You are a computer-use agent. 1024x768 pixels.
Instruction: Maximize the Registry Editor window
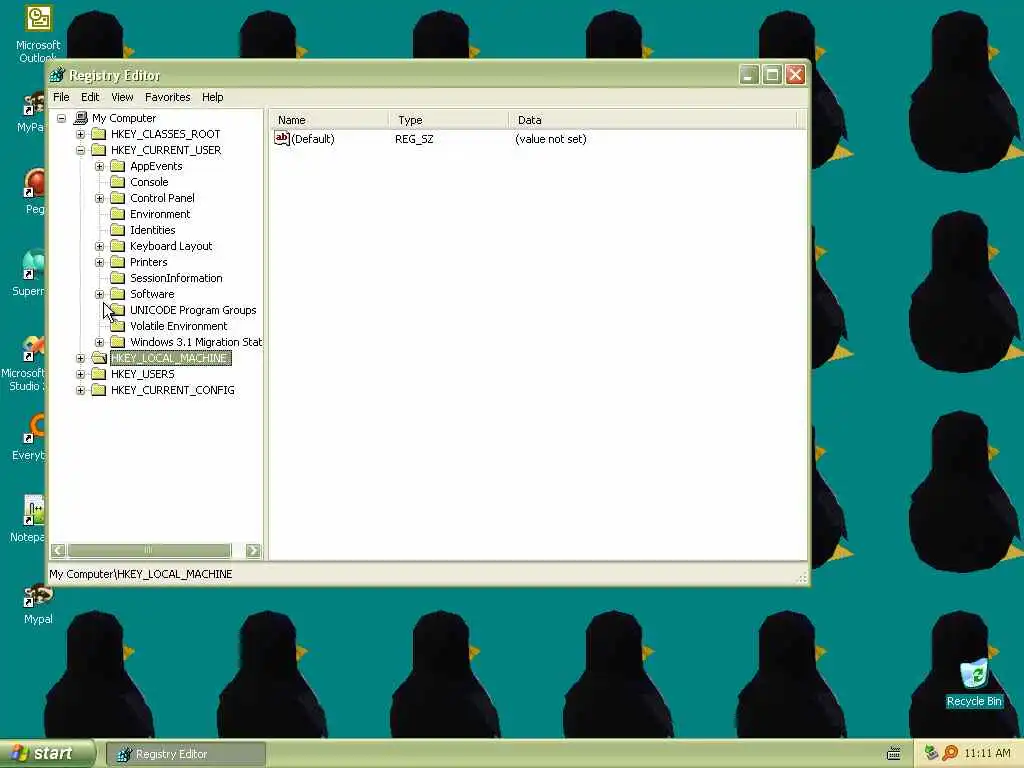pyautogui.click(x=772, y=75)
